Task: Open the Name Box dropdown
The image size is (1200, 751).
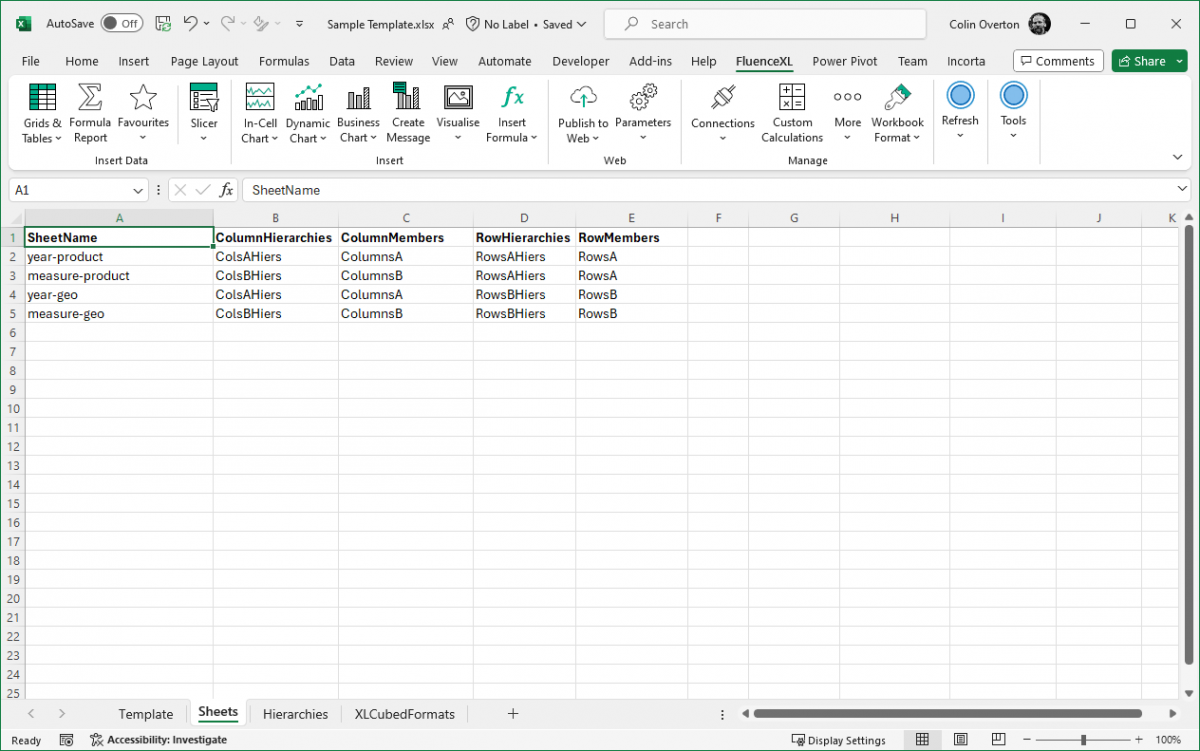Action: click(x=137, y=190)
